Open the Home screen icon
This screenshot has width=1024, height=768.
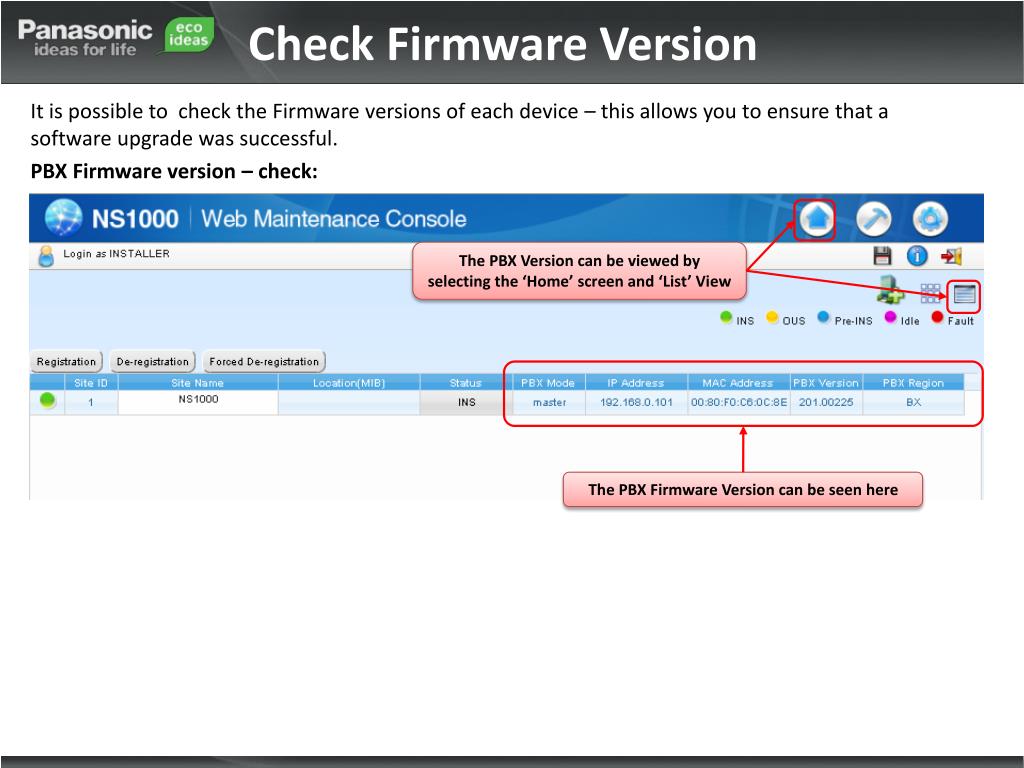(816, 219)
